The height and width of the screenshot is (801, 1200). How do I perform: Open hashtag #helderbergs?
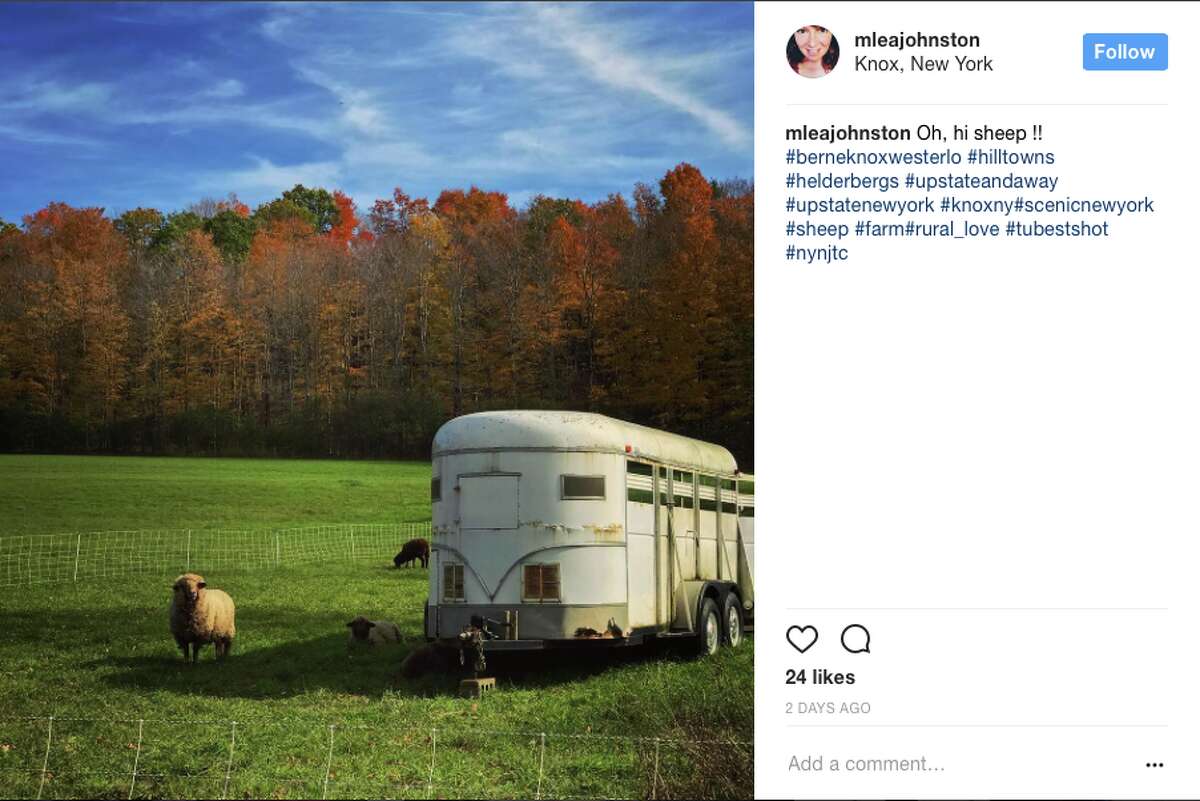(x=842, y=181)
